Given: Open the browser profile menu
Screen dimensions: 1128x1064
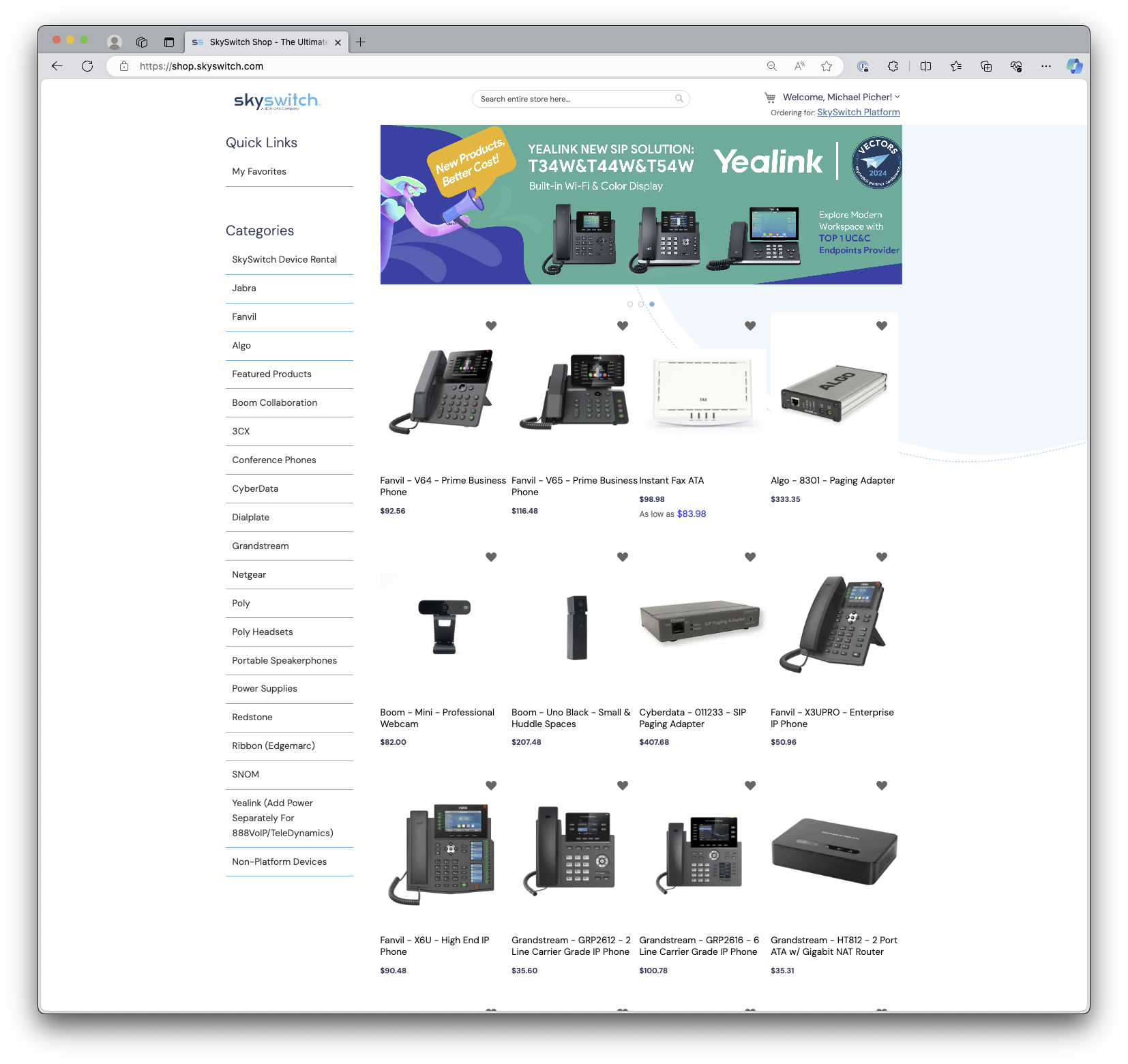Looking at the screenshot, I should pos(115,42).
